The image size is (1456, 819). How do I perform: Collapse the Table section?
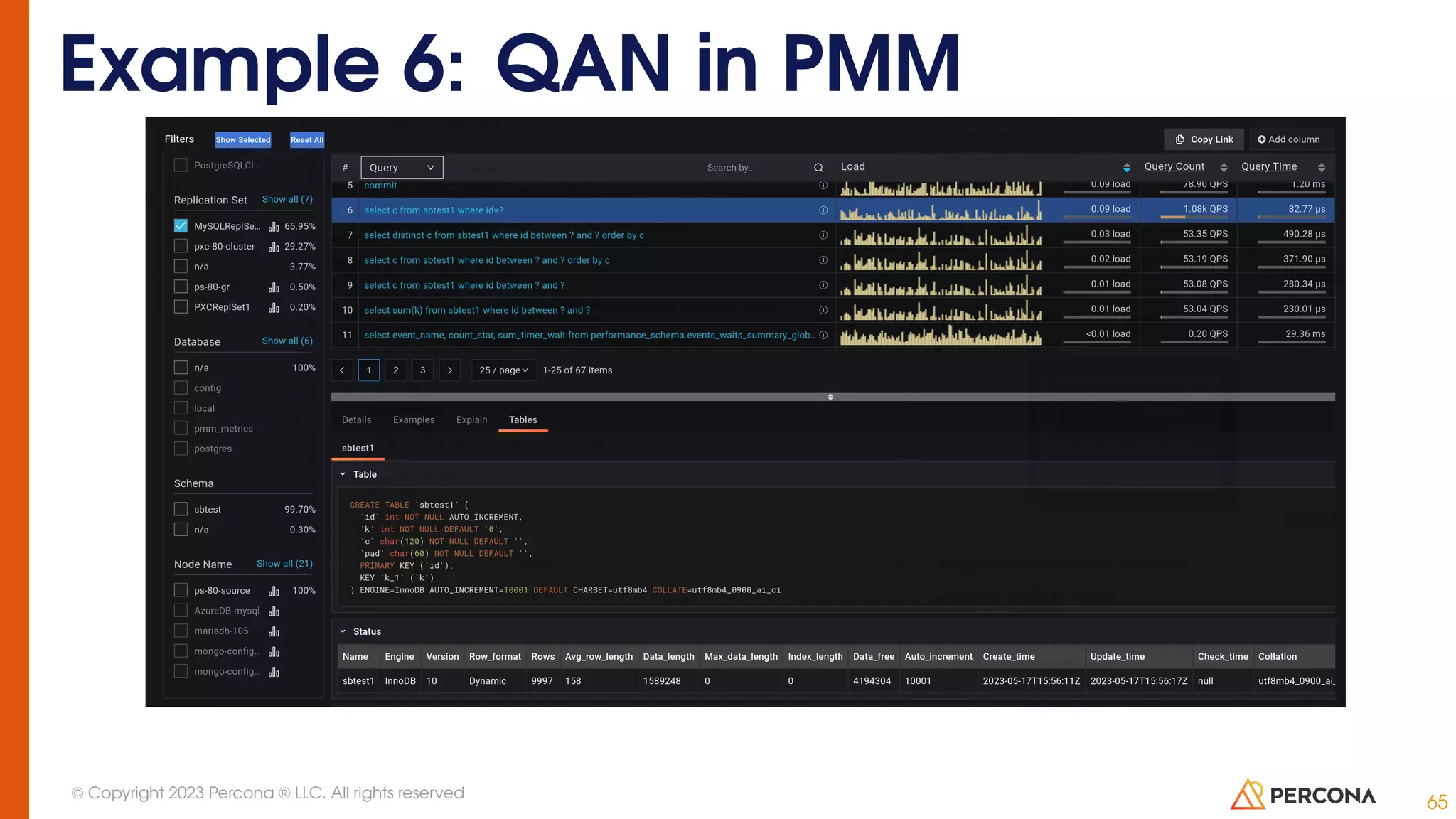343,474
